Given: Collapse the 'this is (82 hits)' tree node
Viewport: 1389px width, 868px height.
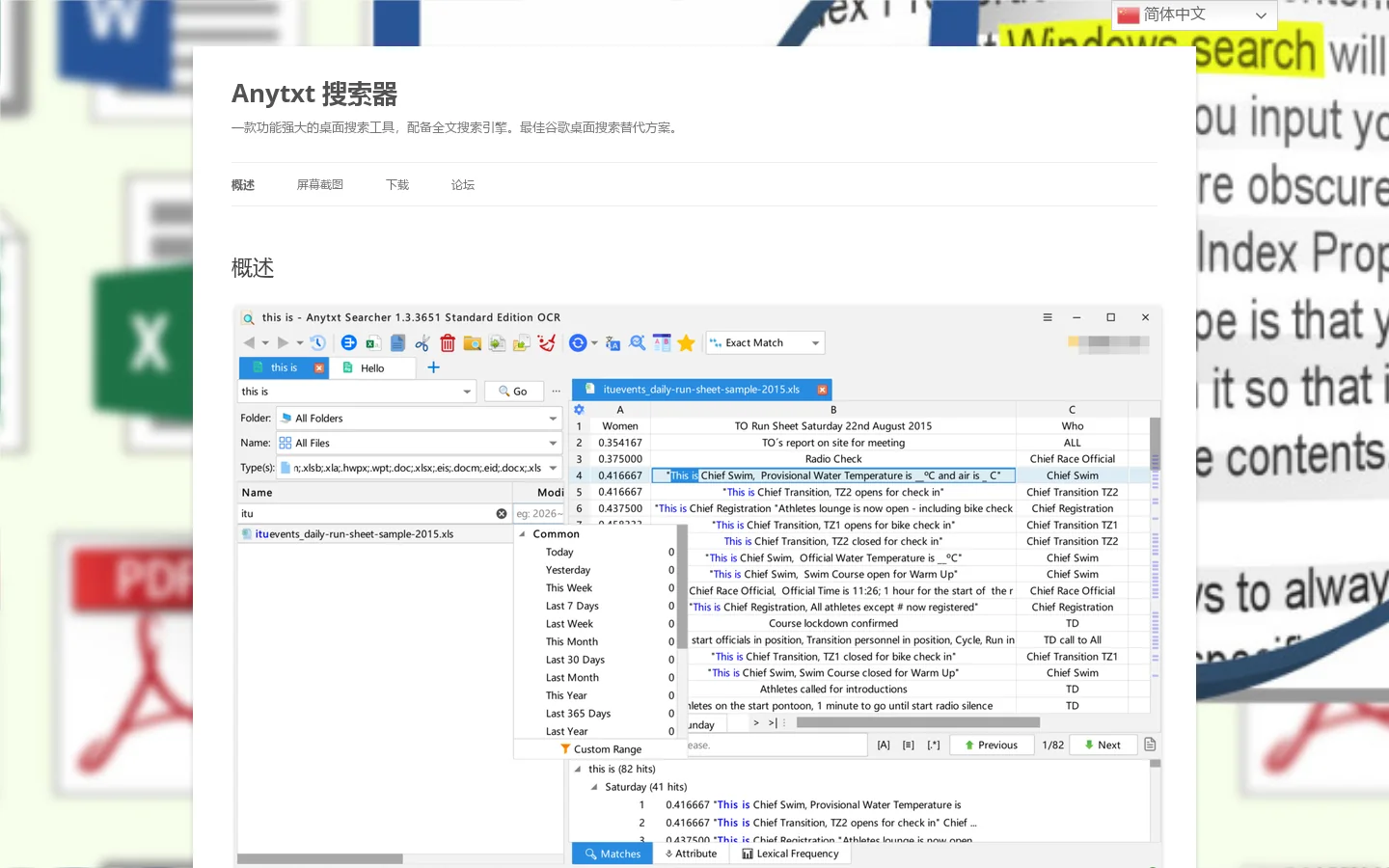Looking at the screenshot, I should tap(578, 770).
